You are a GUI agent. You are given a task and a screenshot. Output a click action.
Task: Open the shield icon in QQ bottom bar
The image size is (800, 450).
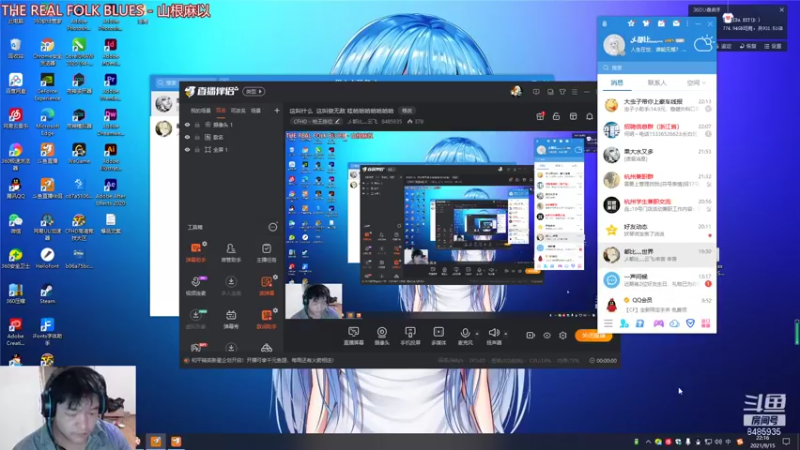coord(690,323)
